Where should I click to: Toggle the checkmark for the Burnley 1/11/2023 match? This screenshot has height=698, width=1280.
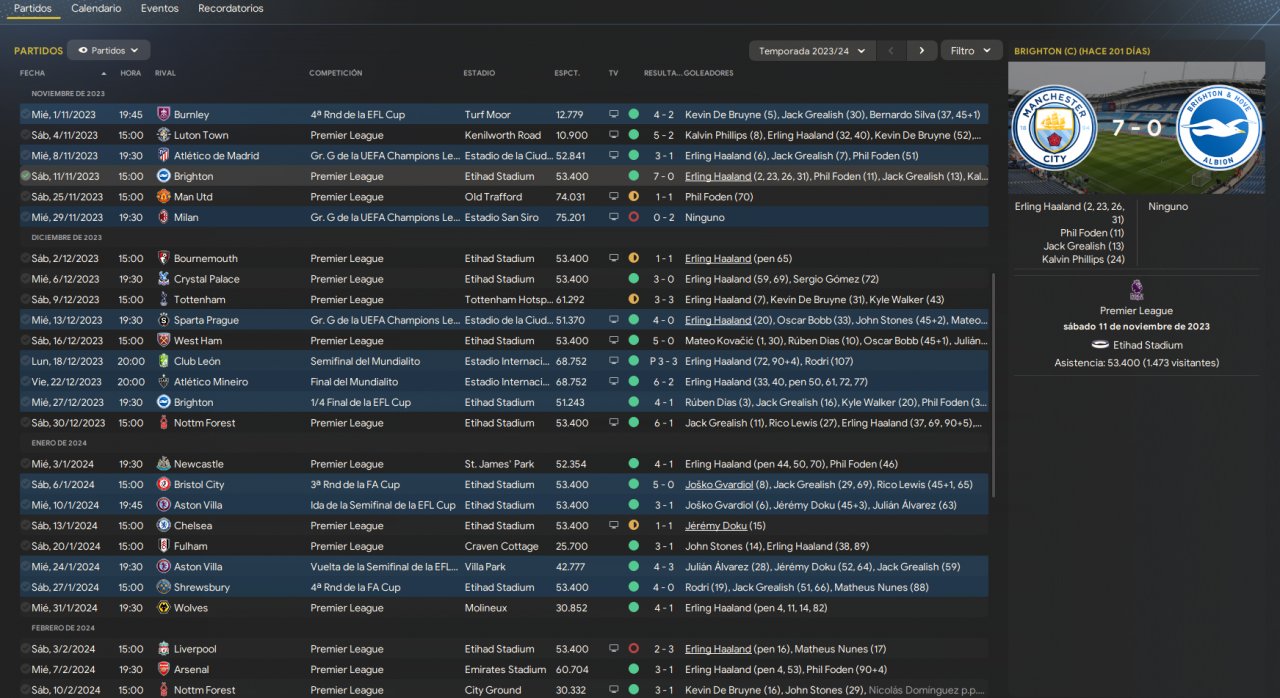click(x=25, y=114)
